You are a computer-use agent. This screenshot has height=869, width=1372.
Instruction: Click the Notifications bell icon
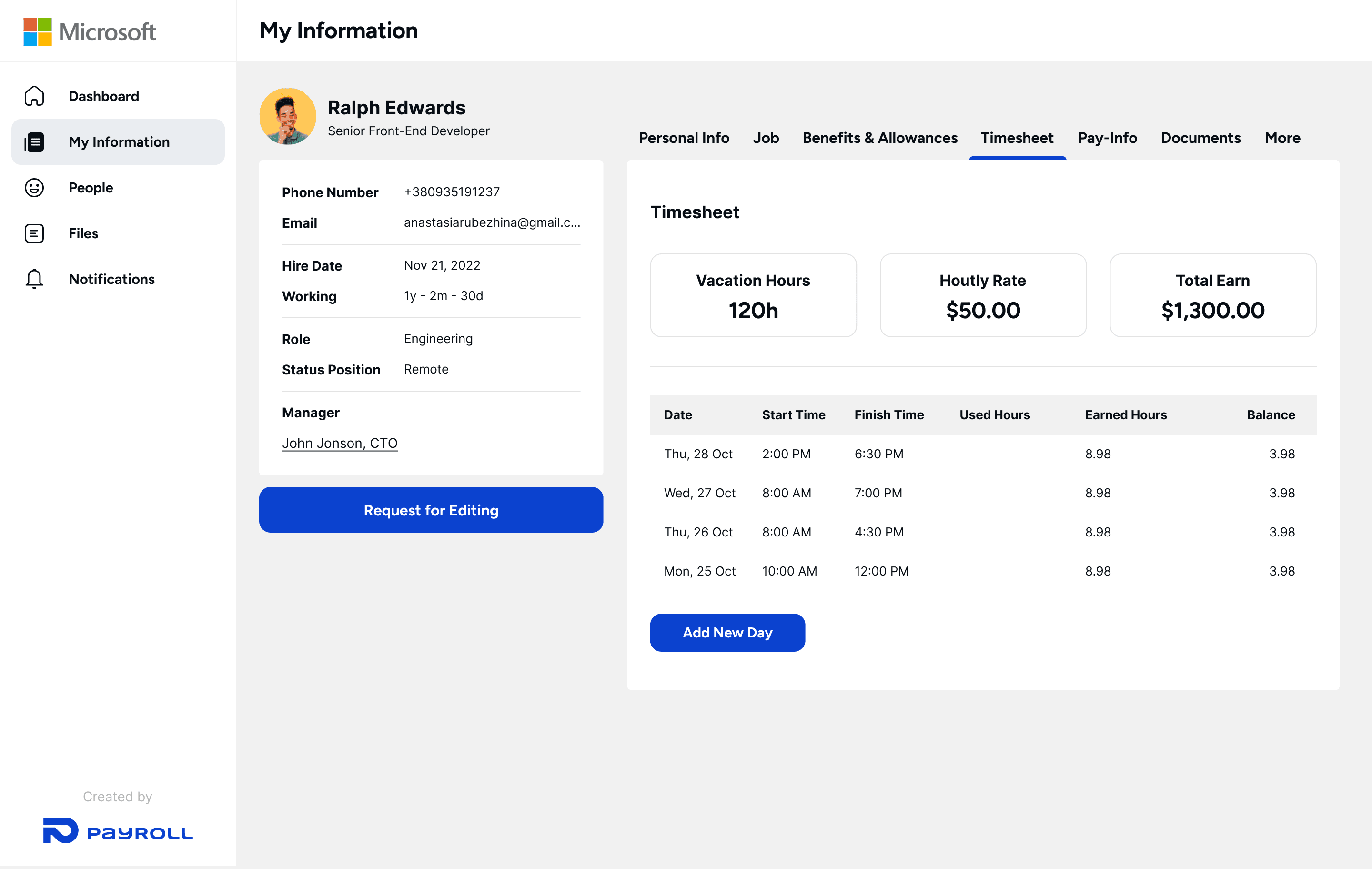34,279
